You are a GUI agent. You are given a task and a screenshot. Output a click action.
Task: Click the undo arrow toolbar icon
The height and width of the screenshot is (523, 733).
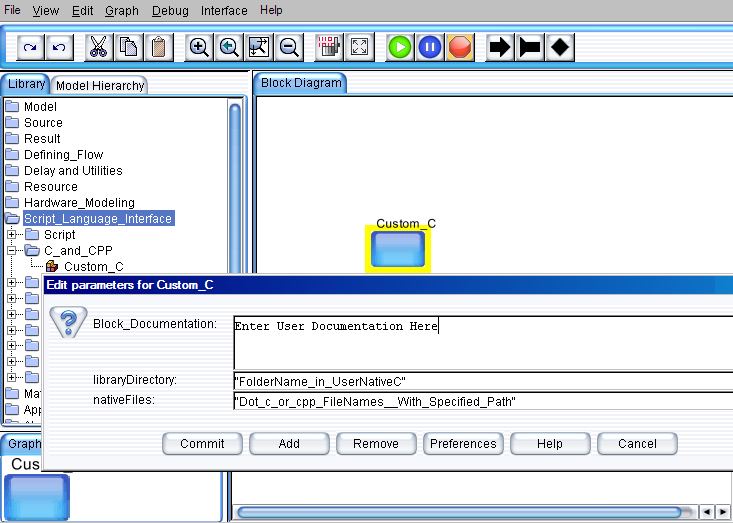59,47
